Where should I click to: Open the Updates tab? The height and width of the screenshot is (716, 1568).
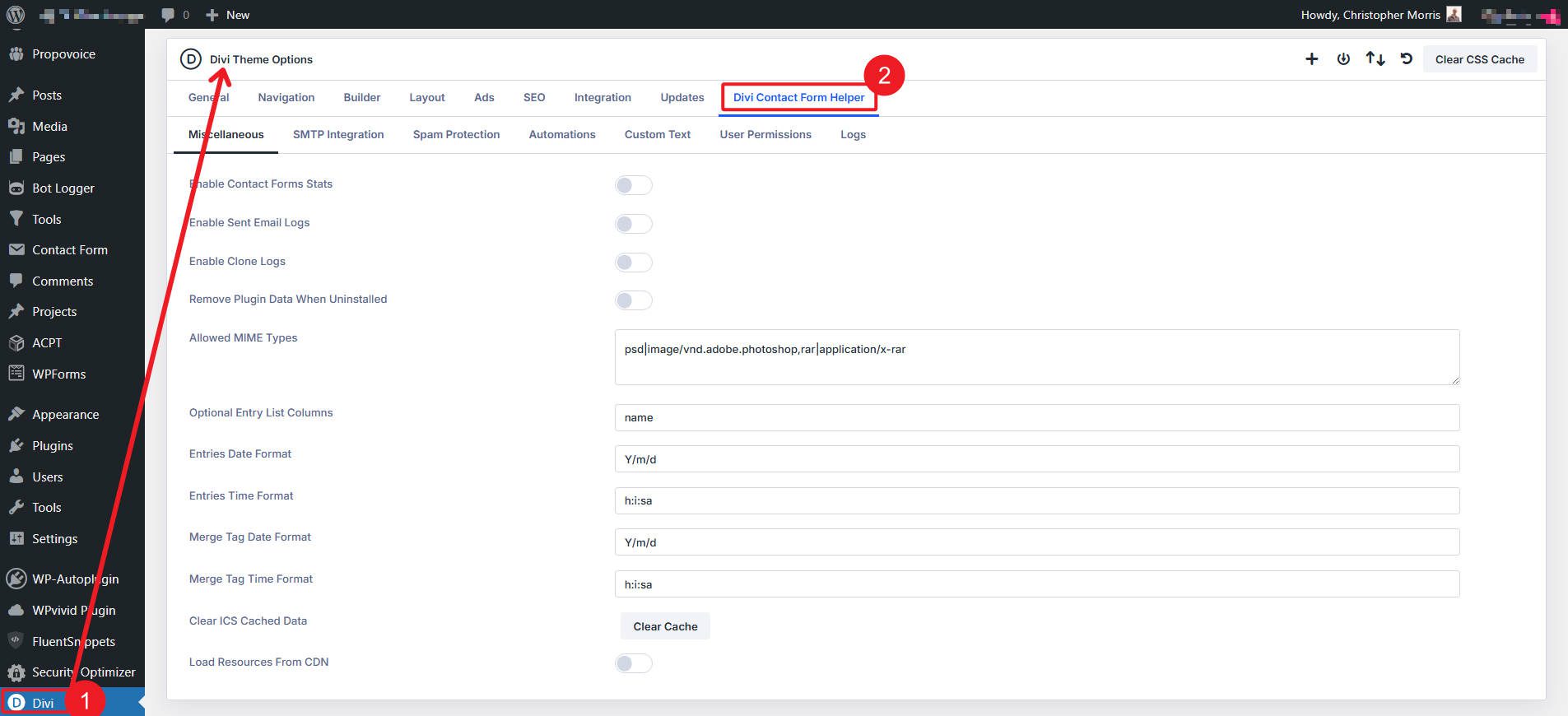click(682, 97)
